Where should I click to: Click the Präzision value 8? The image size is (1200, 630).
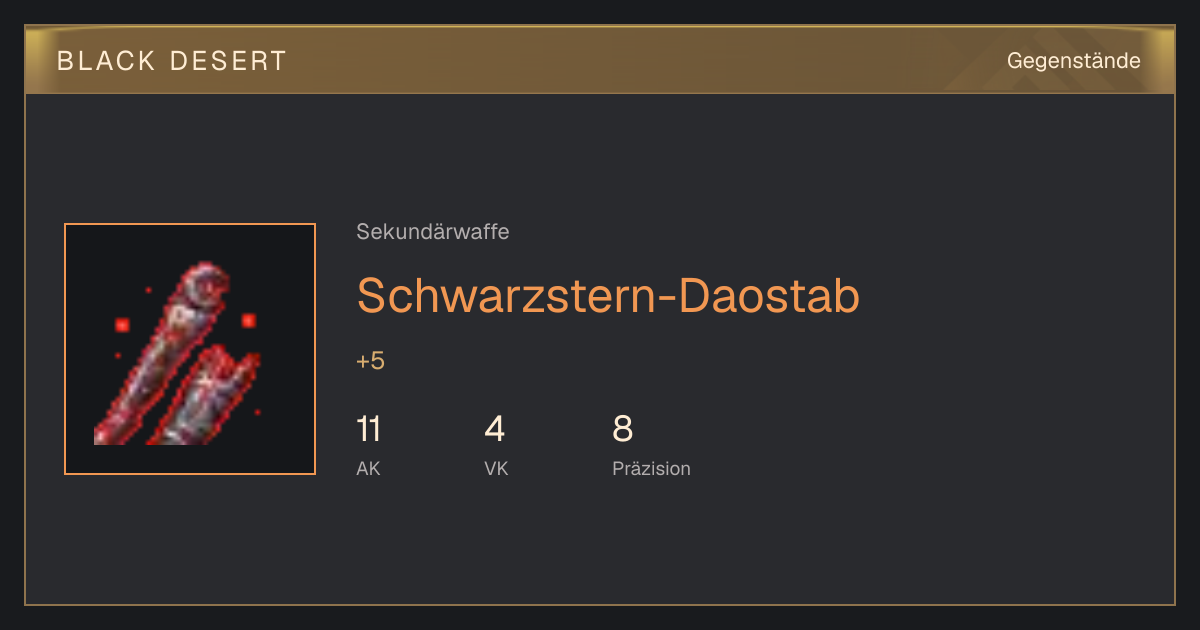click(623, 429)
